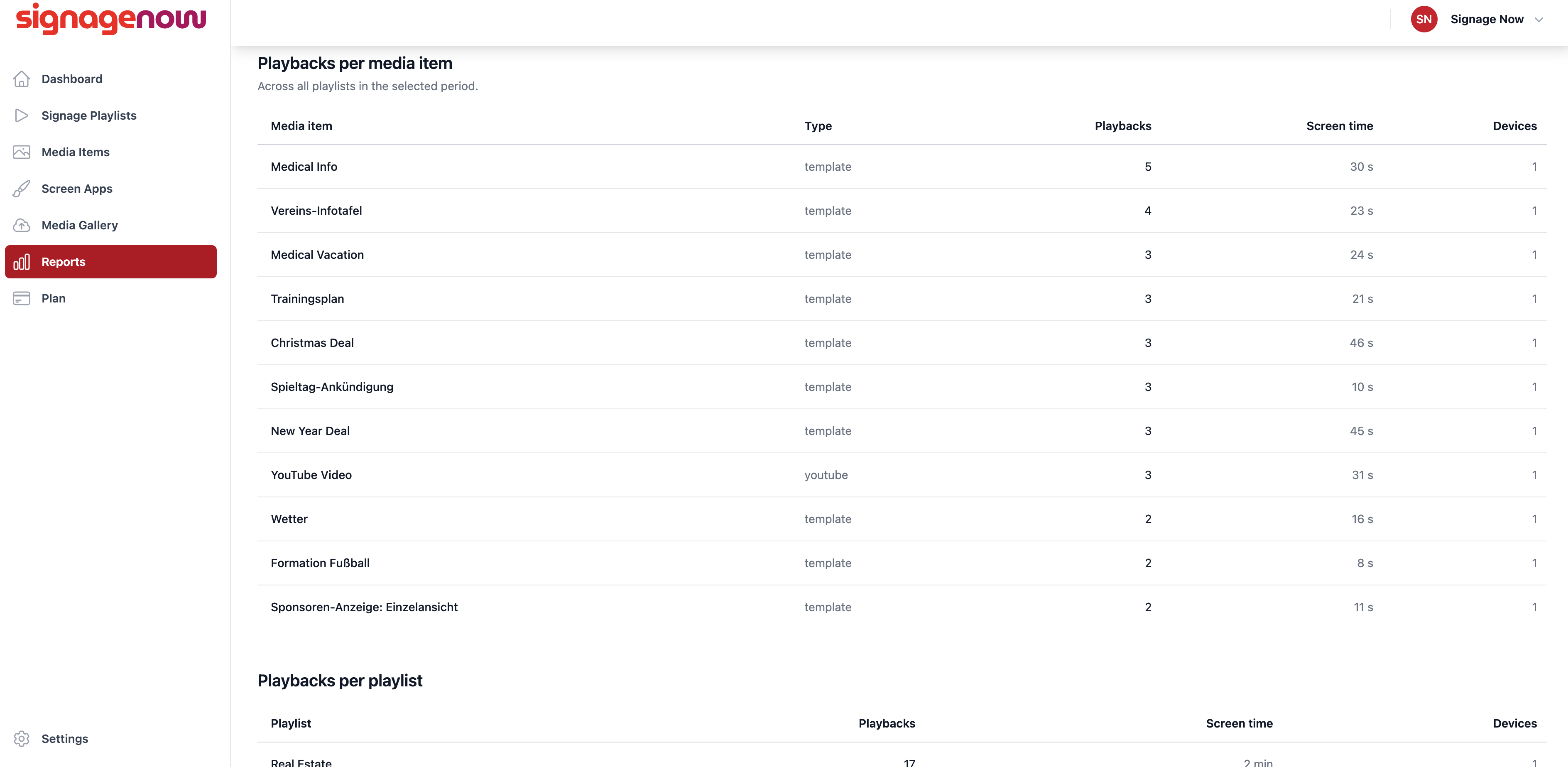Image resolution: width=1568 pixels, height=767 pixels.
Task: Click the Plan credit card icon
Action: (x=21, y=298)
